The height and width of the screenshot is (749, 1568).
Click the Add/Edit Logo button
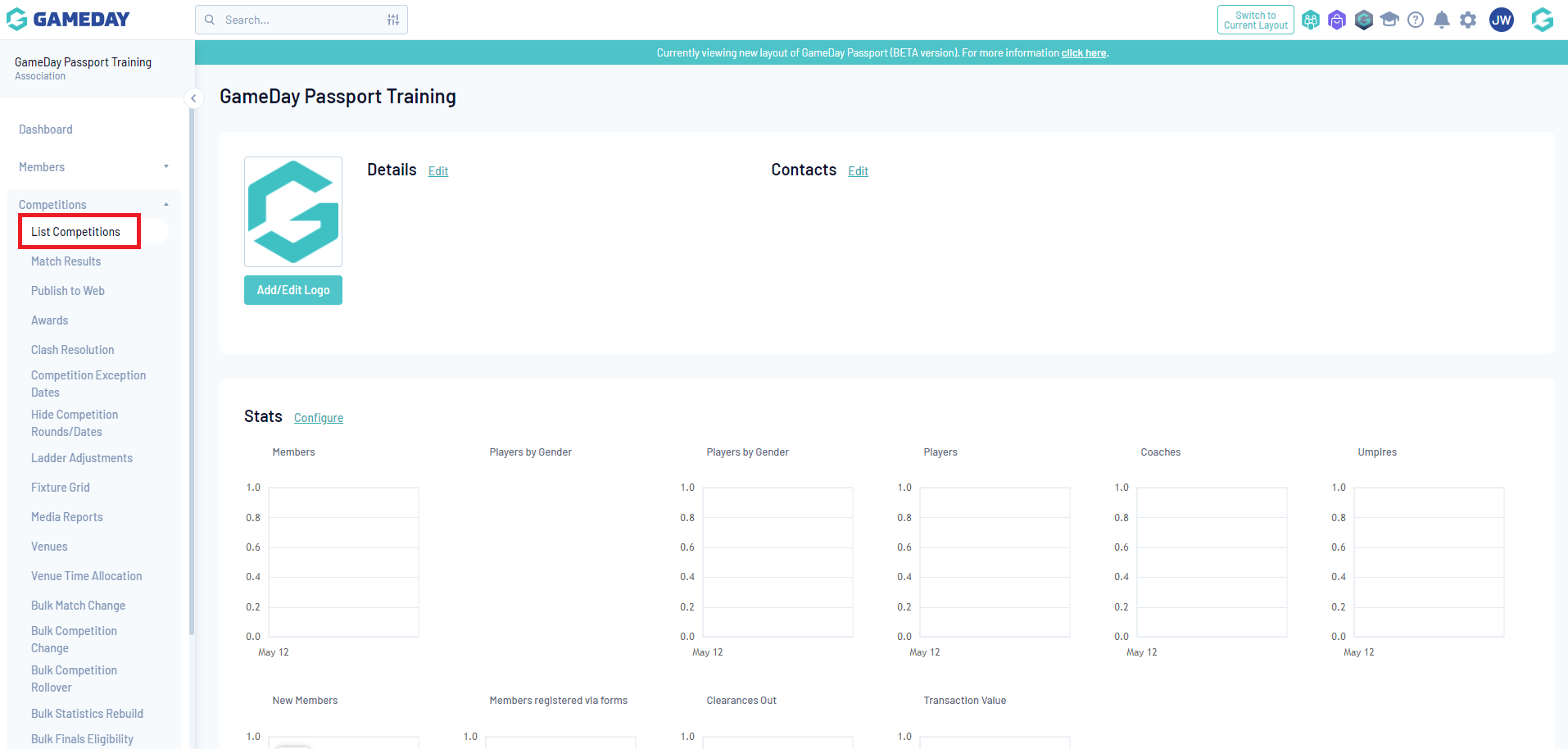293,290
